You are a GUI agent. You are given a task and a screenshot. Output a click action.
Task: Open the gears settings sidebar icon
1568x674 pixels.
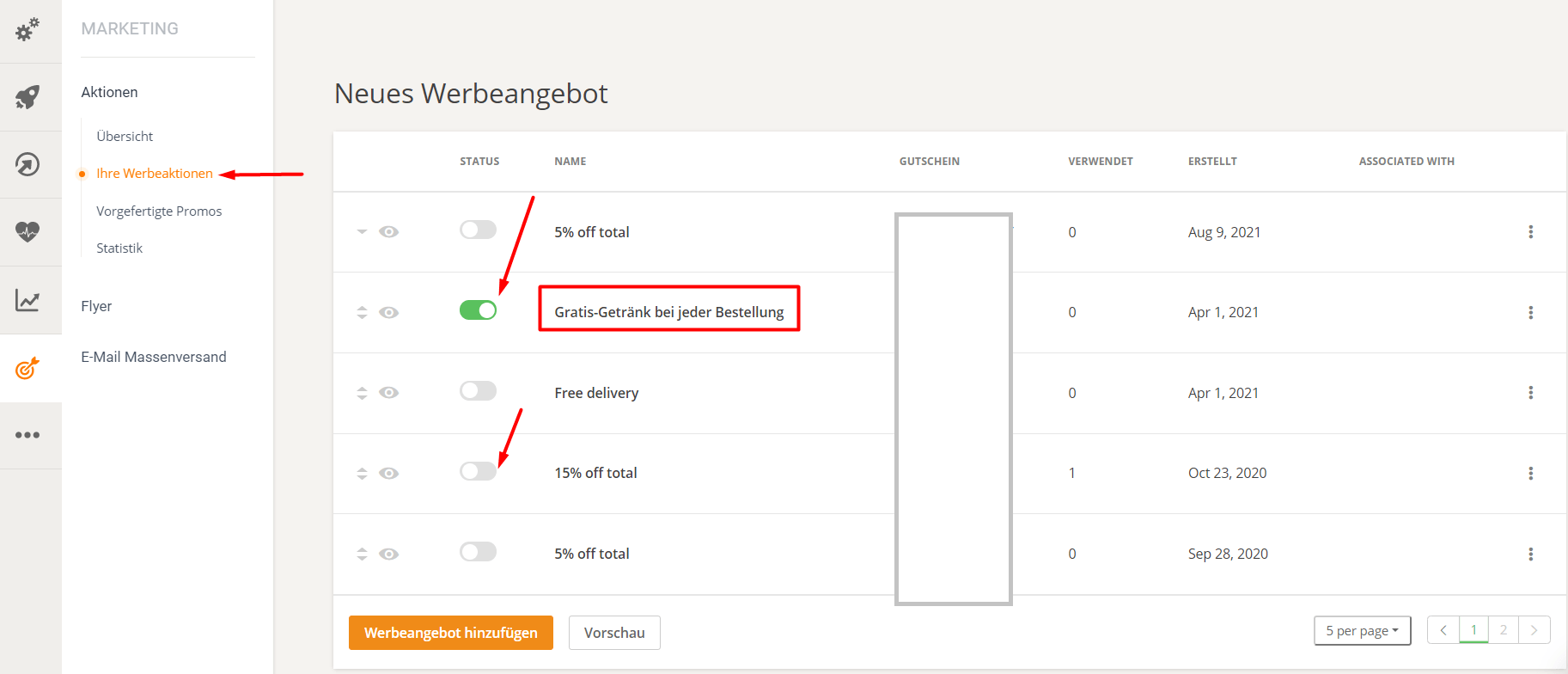(x=27, y=30)
